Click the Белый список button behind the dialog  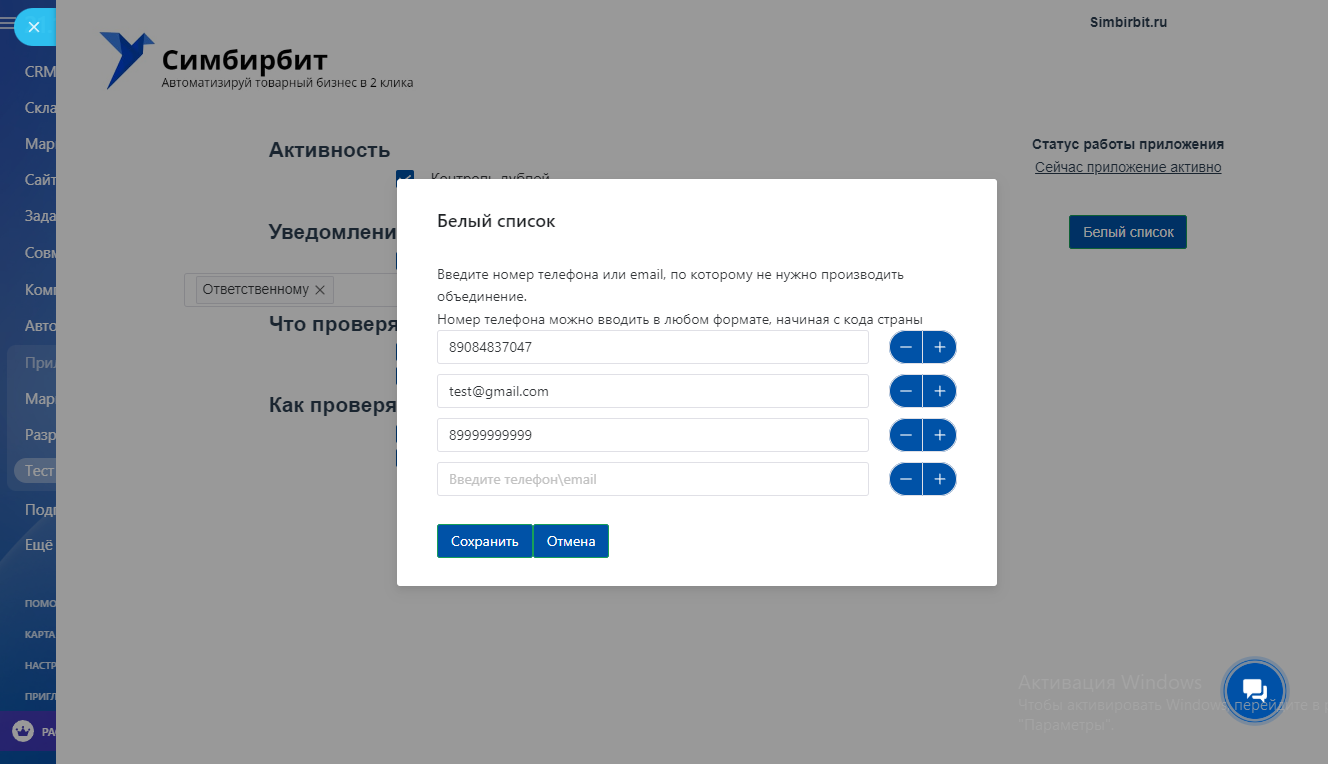coord(1128,232)
